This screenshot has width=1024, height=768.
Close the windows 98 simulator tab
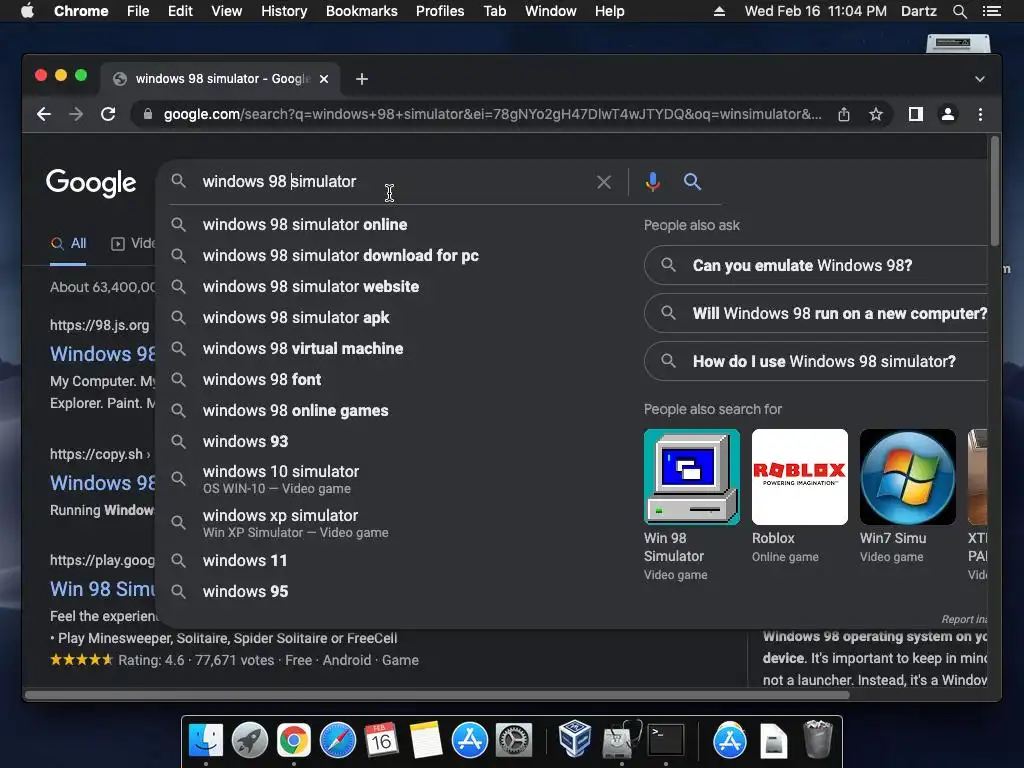pos(324,79)
